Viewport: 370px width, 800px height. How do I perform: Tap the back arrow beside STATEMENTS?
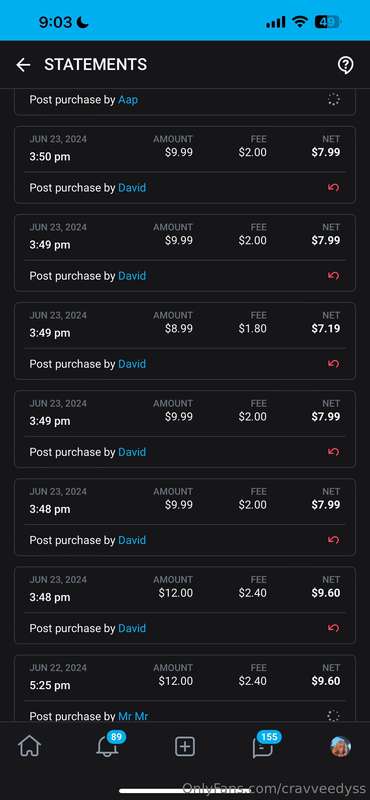(x=23, y=65)
